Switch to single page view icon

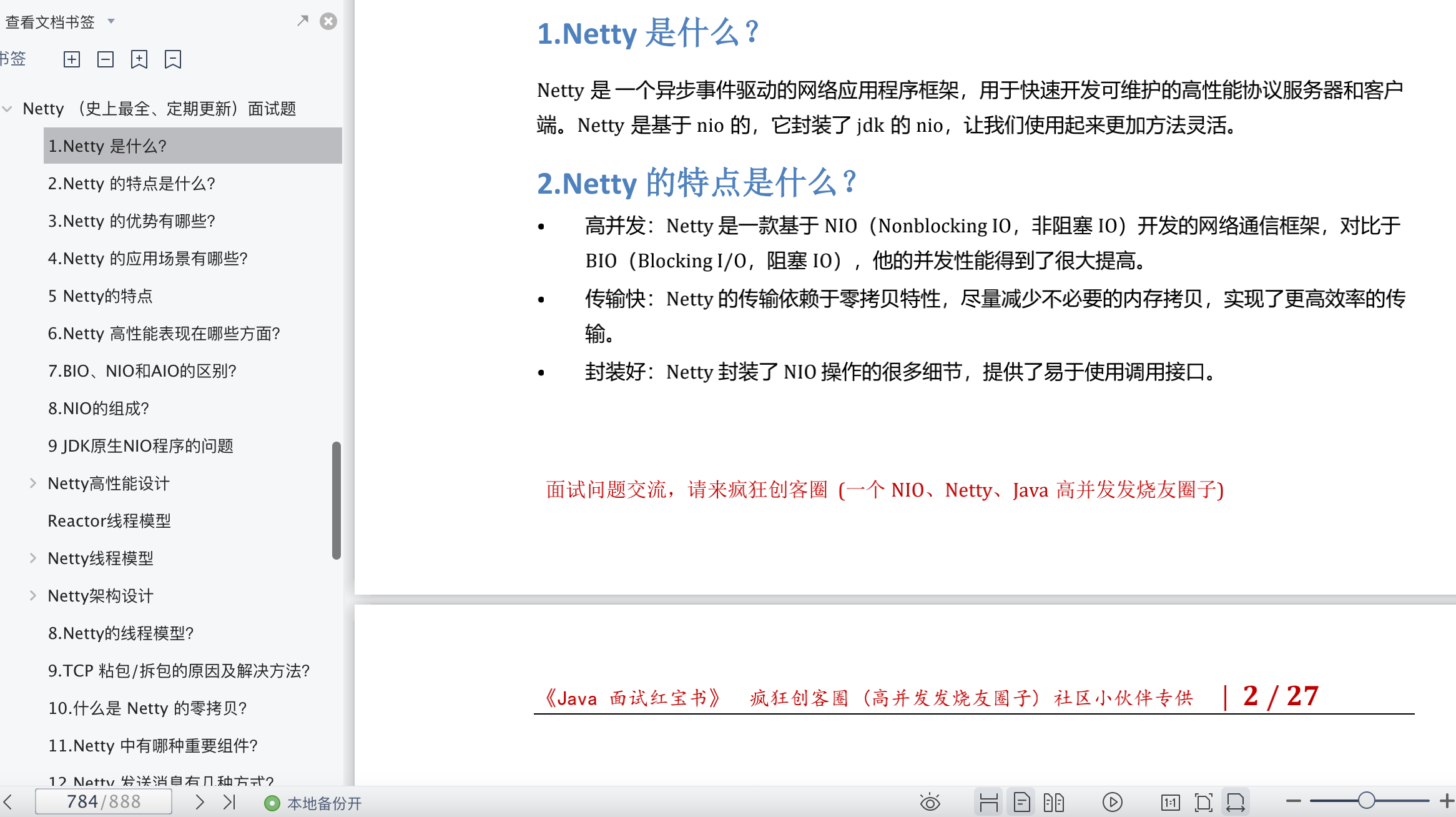[x=1021, y=802]
